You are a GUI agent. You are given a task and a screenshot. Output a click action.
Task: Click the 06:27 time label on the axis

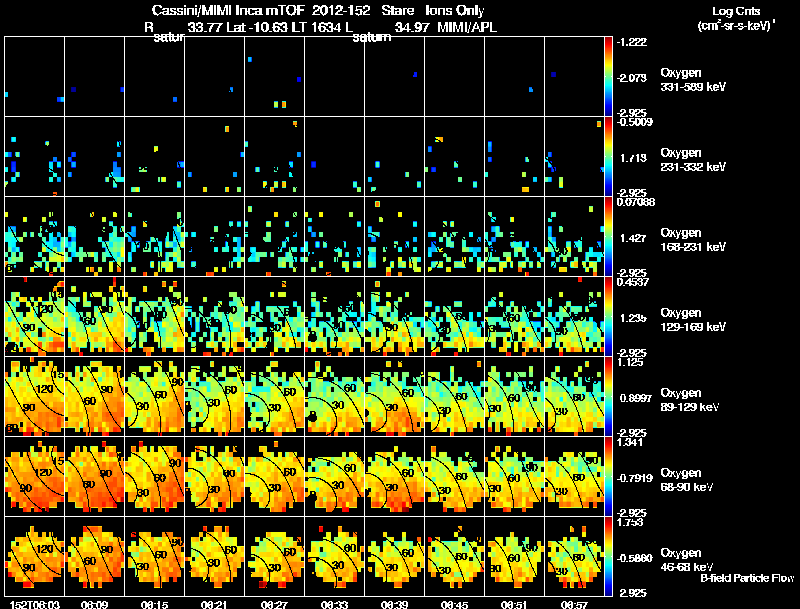coord(274,604)
